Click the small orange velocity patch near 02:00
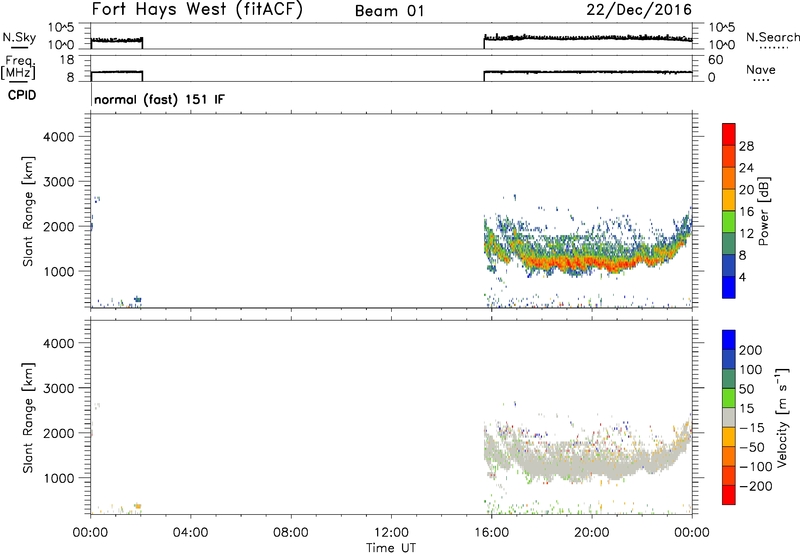 (x=137, y=506)
